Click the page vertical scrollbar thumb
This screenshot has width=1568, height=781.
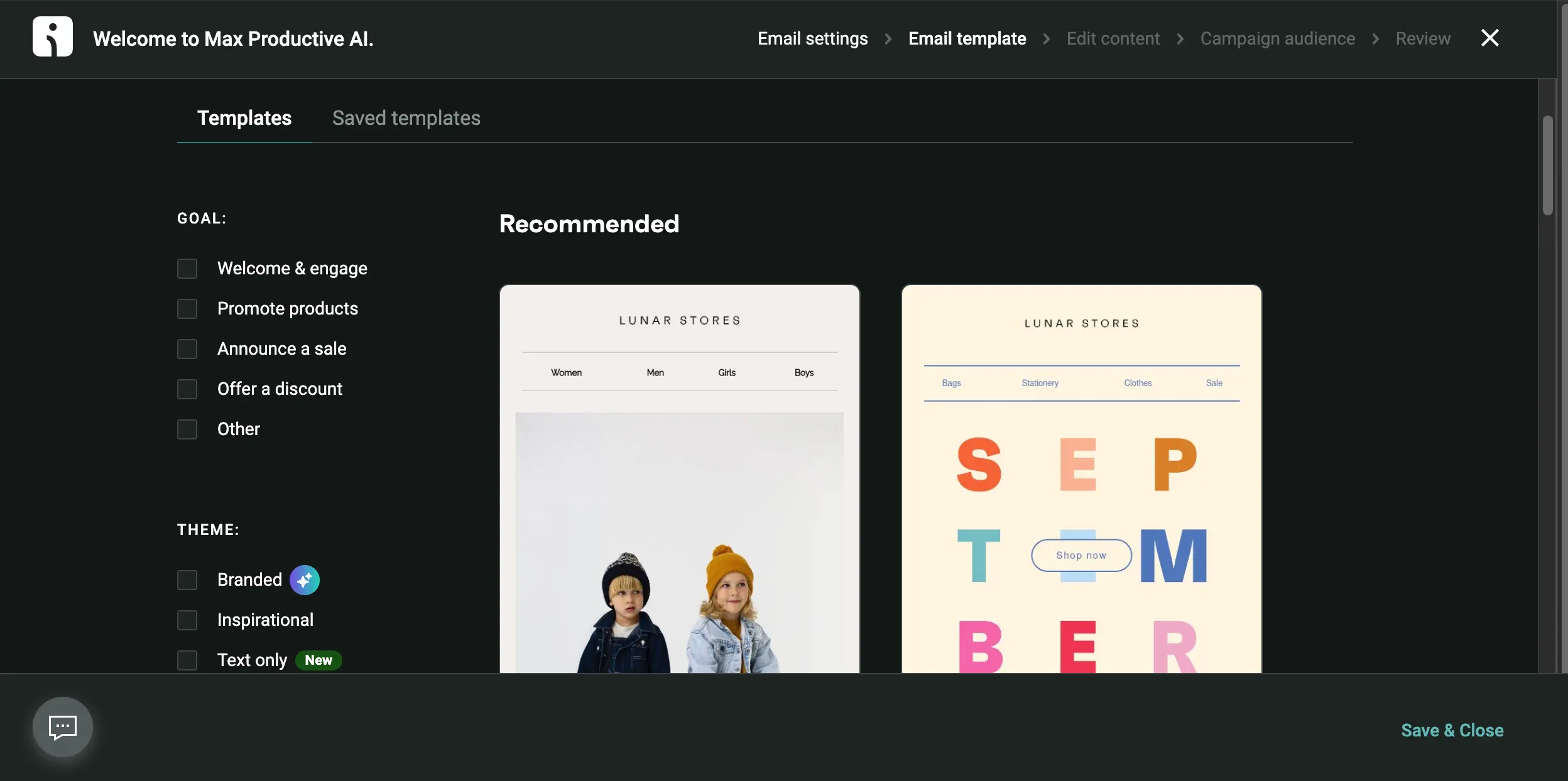(1548, 166)
